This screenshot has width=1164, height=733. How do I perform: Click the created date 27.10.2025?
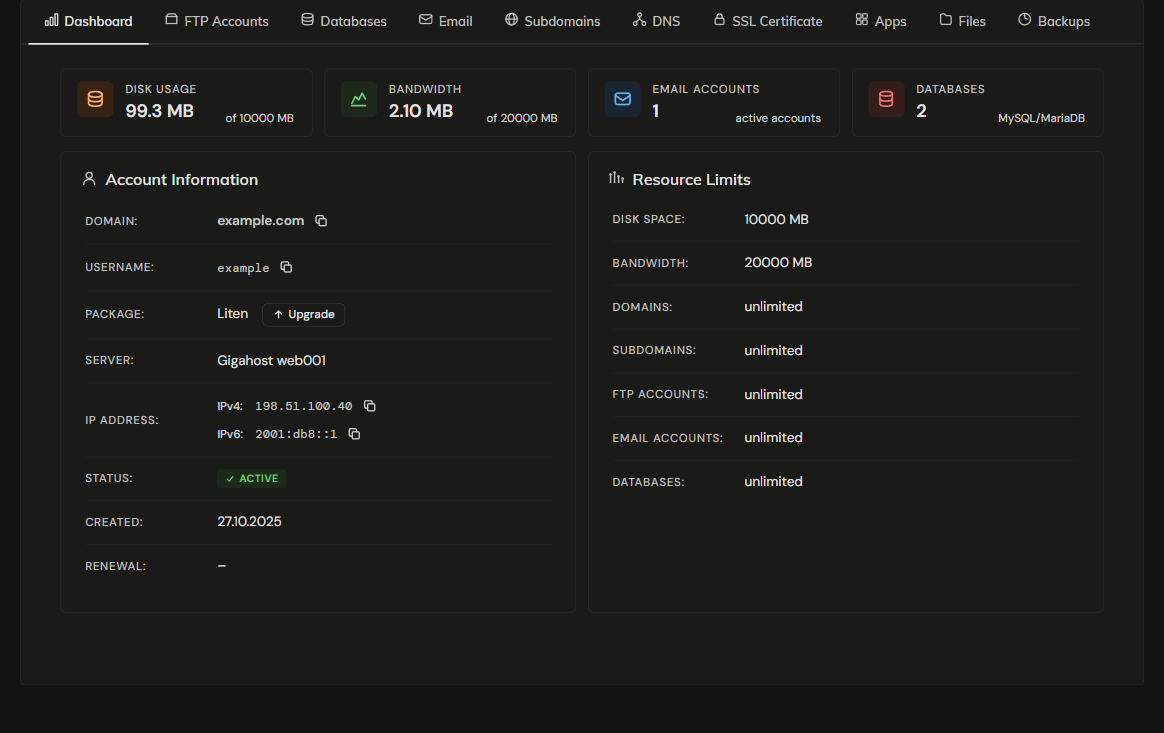(x=249, y=521)
